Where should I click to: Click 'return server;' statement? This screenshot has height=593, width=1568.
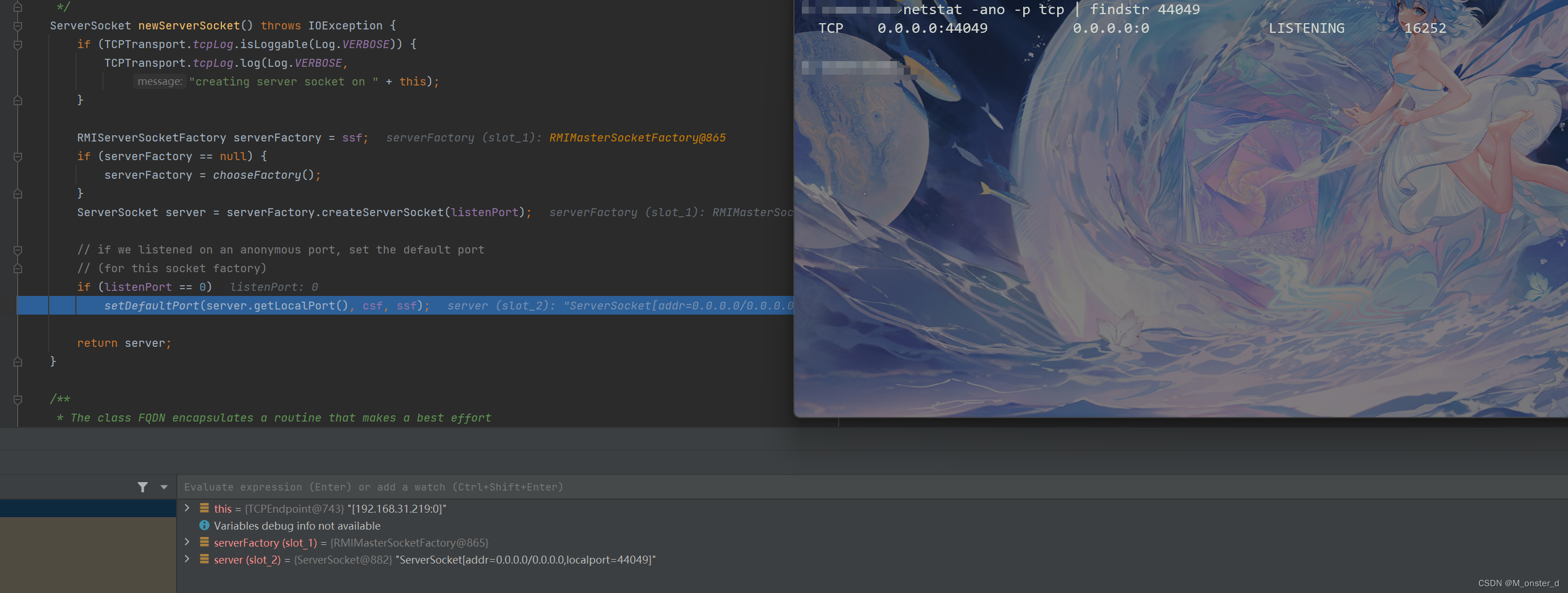click(124, 343)
